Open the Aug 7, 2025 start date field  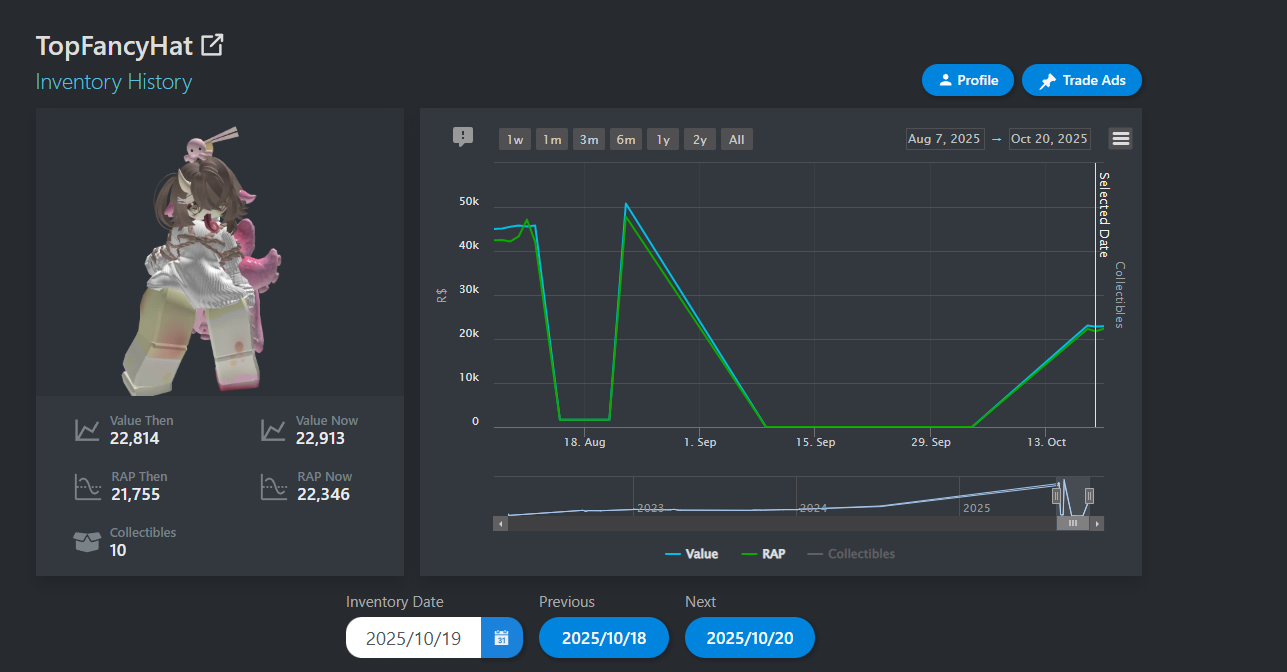(945, 139)
